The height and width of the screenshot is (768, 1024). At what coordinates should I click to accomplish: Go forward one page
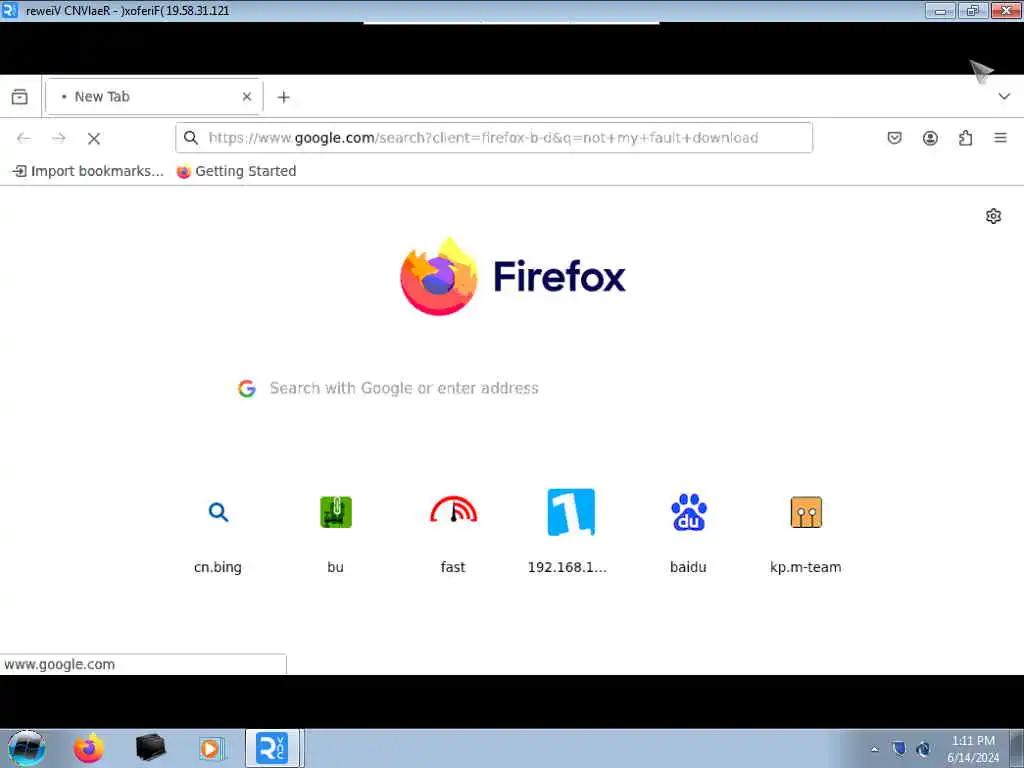click(x=59, y=138)
